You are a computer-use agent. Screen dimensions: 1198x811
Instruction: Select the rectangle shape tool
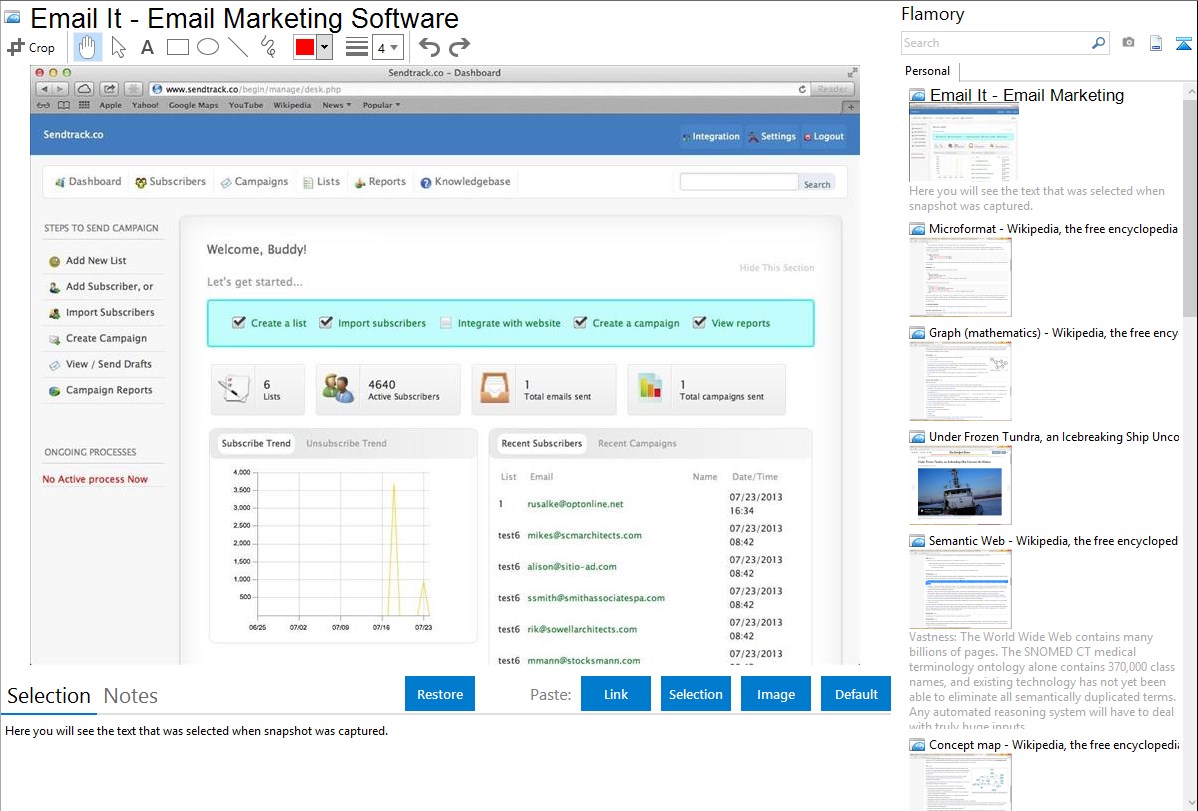tap(177, 47)
